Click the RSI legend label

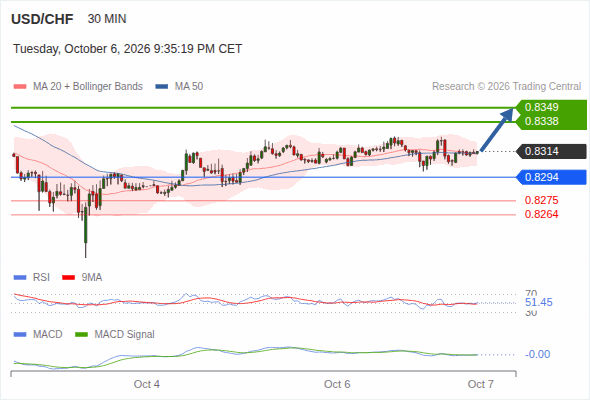point(41,278)
